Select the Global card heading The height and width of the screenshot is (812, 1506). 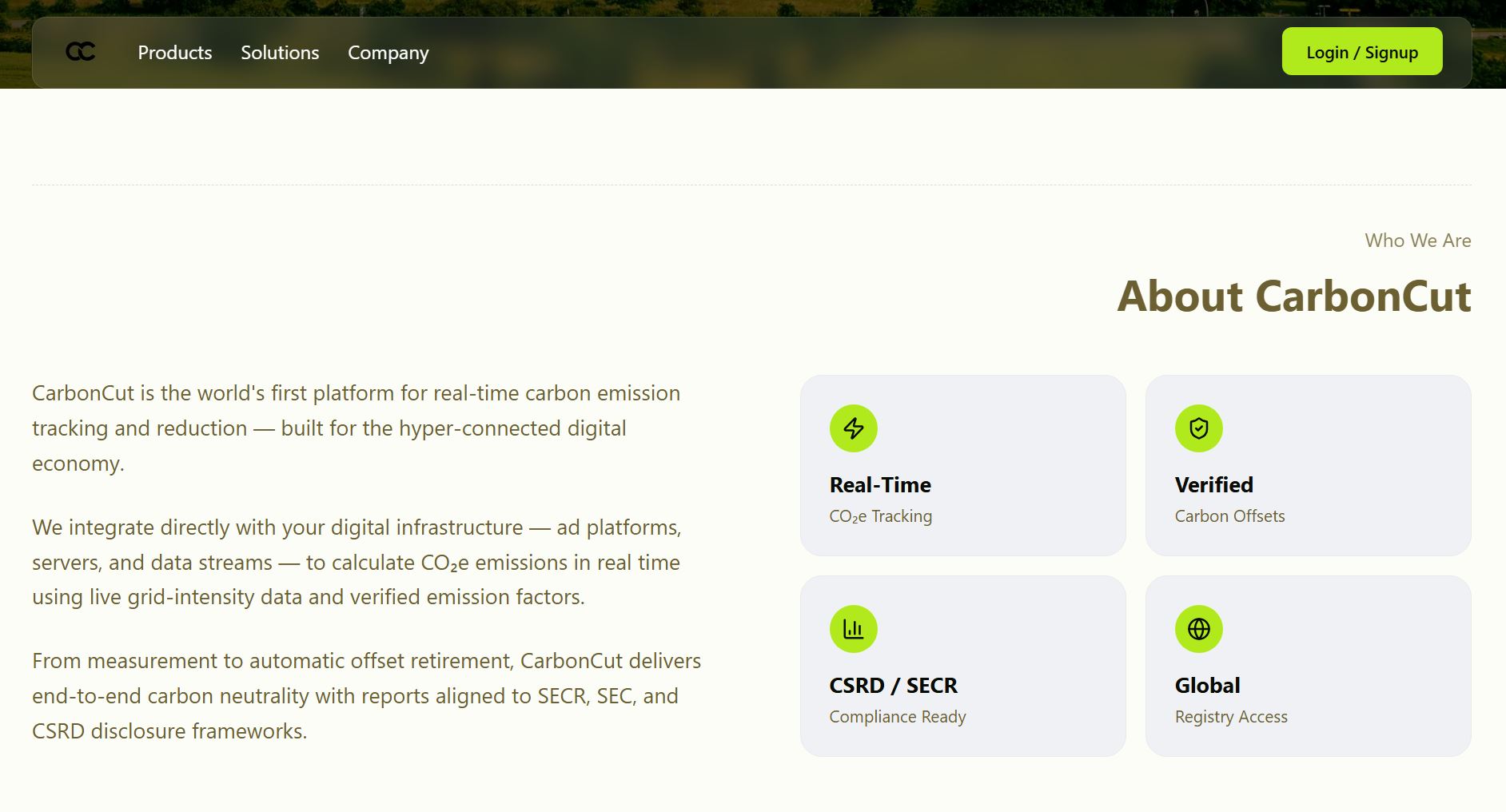coord(1208,686)
